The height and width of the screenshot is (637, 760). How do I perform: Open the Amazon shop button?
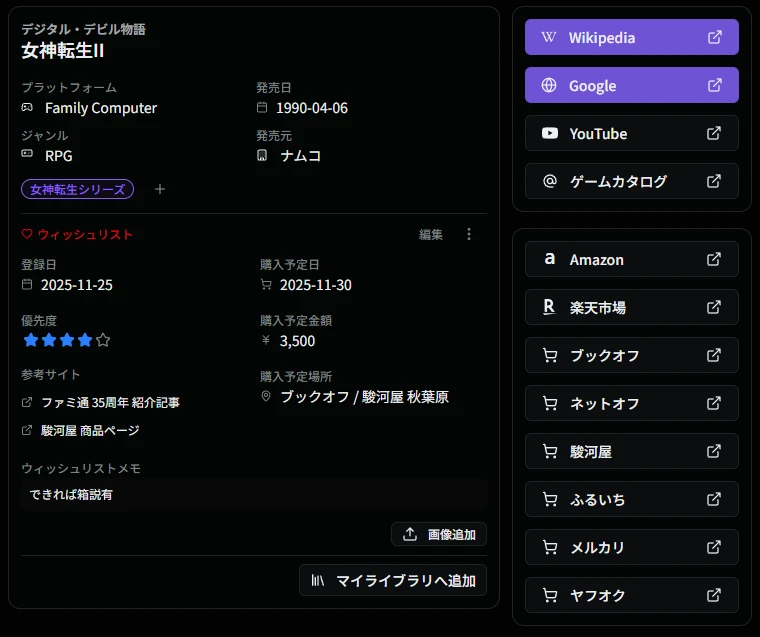coord(632,259)
